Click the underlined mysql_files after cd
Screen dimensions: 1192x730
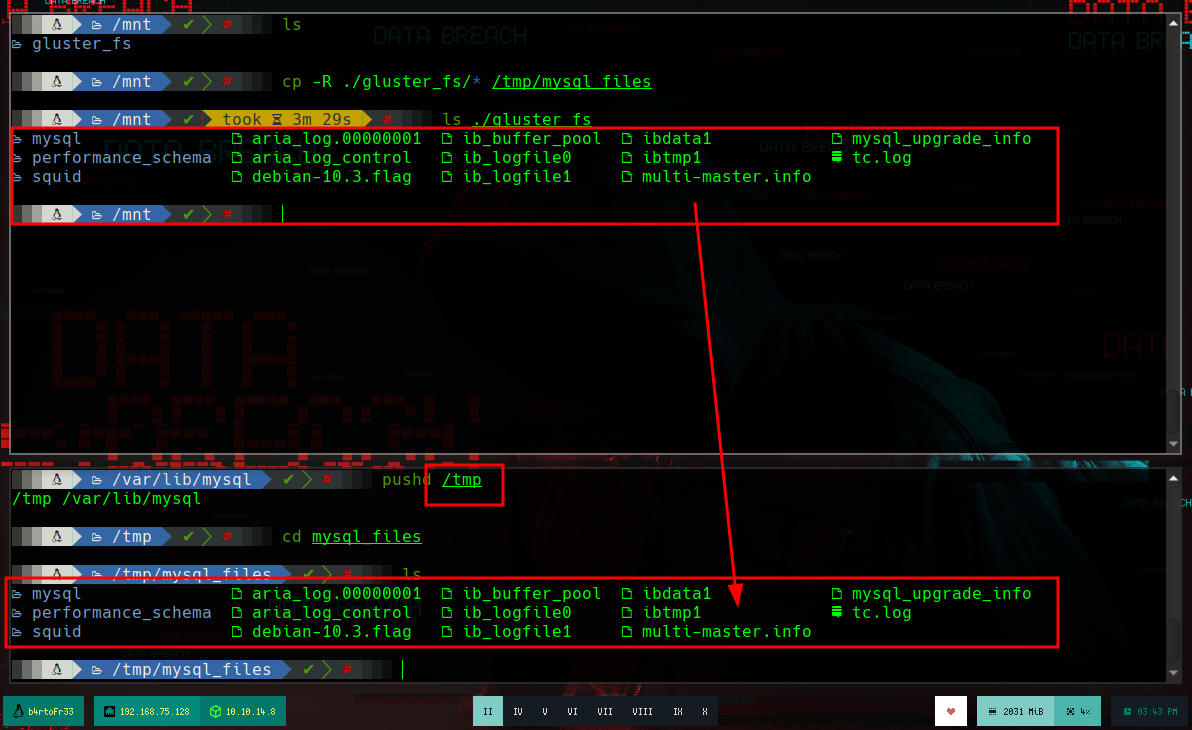click(366, 537)
